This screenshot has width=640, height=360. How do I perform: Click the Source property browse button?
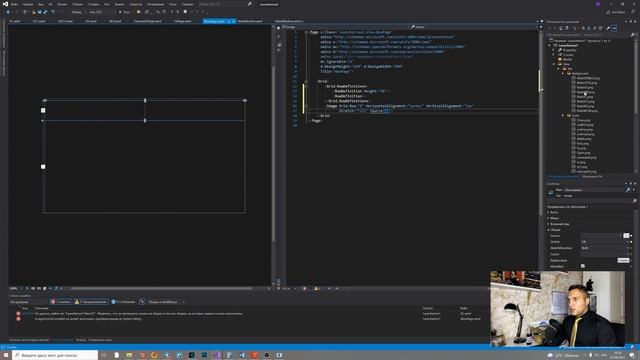626,236
